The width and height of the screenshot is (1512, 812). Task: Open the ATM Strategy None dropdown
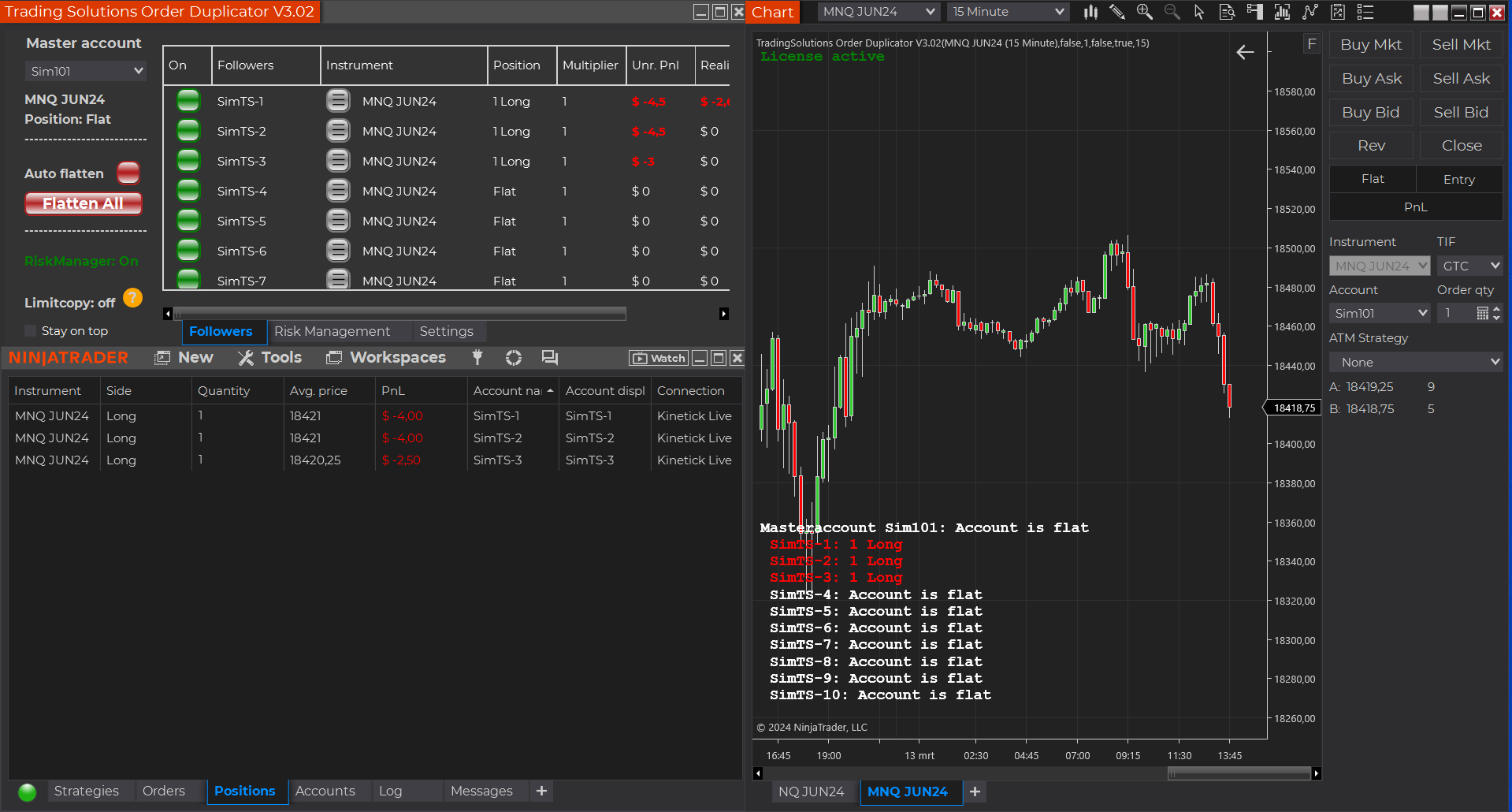(x=1415, y=362)
